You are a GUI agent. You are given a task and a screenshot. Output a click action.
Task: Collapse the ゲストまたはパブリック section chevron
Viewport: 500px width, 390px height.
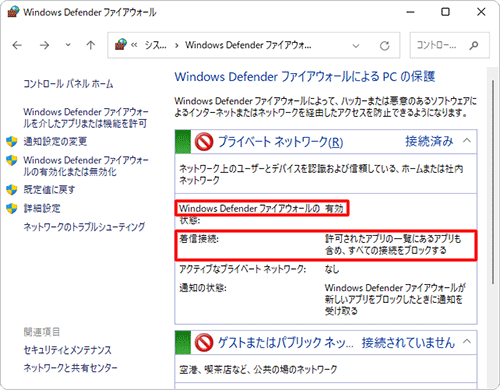(467, 342)
